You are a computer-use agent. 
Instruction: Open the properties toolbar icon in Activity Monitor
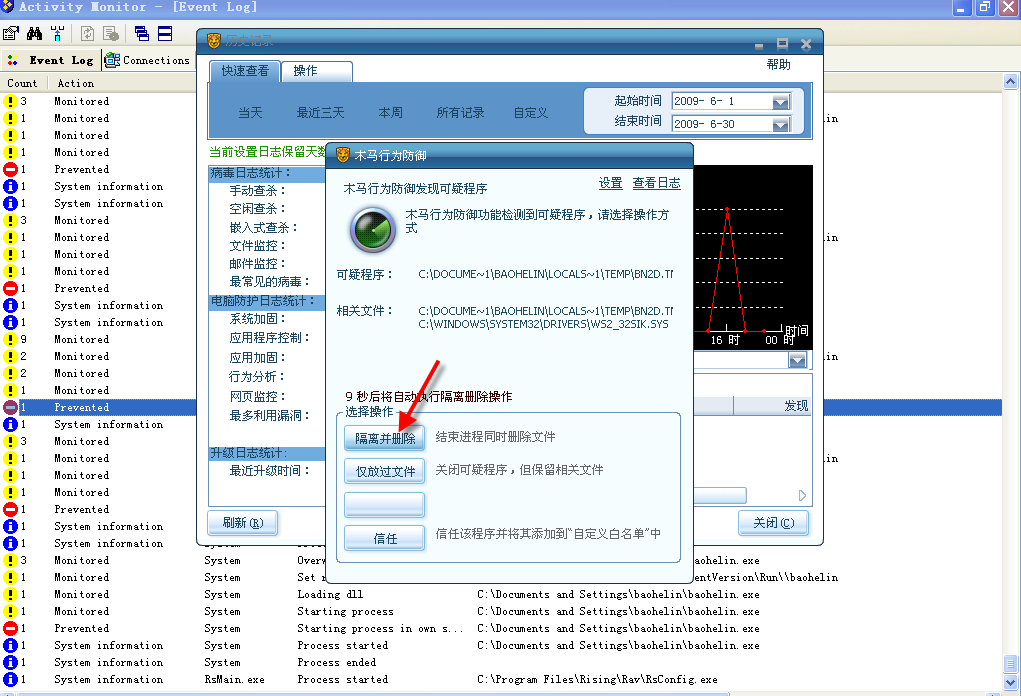click(11, 33)
